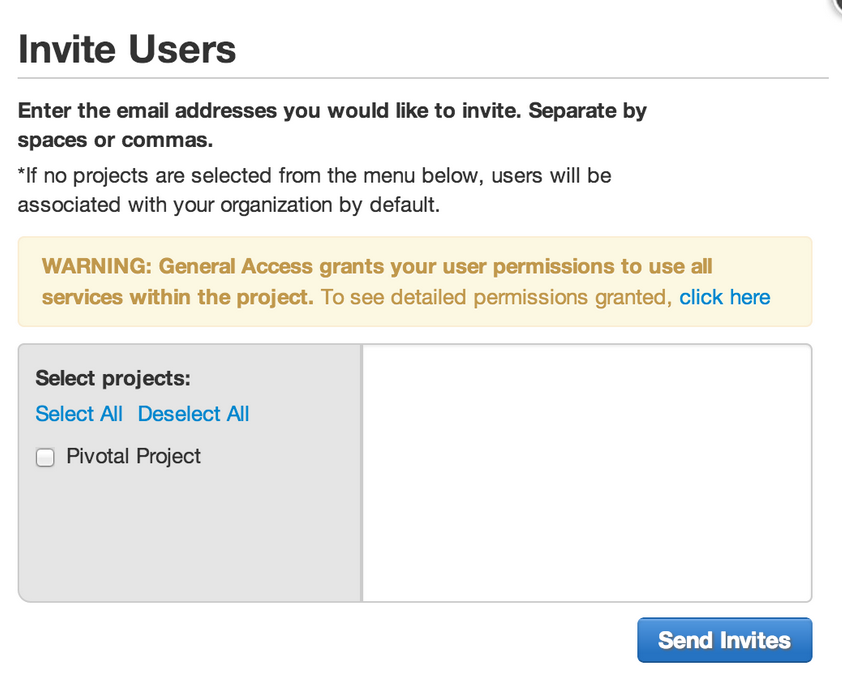Screen dimensions: 842x680
Task: Check the Pivotal Project checkbox
Action: (x=45, y=458)
